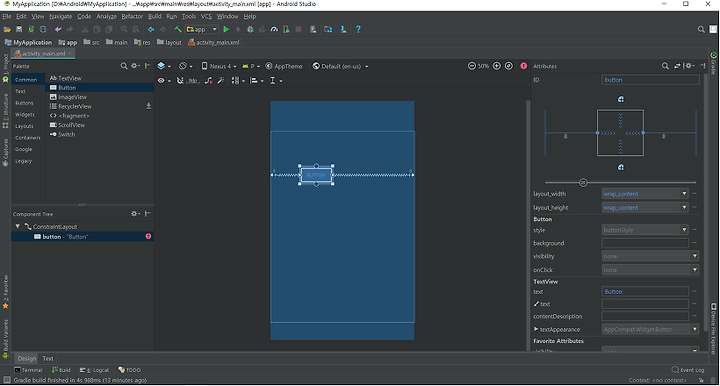
Task: Click Save All in main toolbar
Action: (x=19, y=29)
